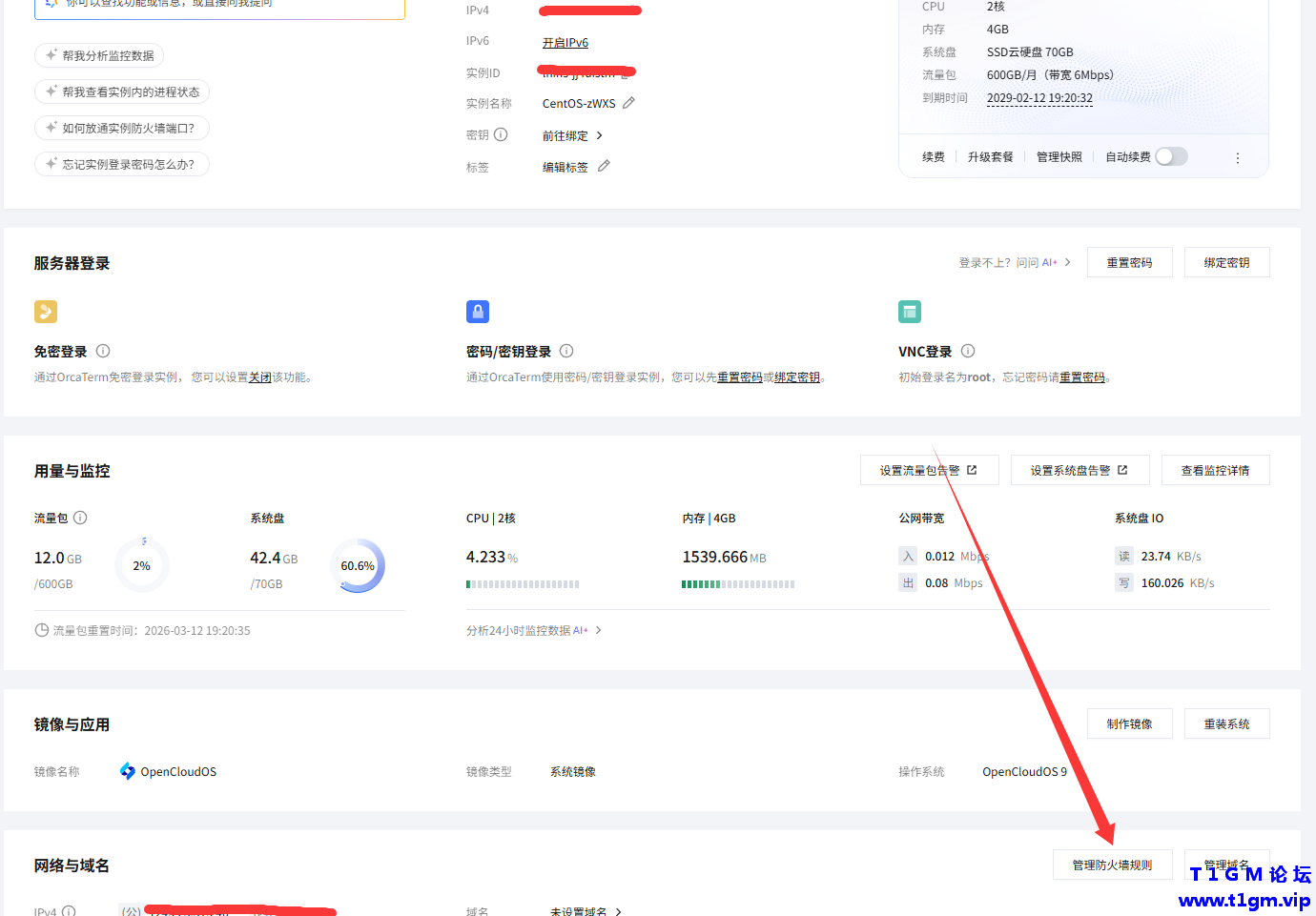Edit instance name CentOS-zWXS pencil icon
This screenshot has width=1316, height=916.
tap(628, 103)
